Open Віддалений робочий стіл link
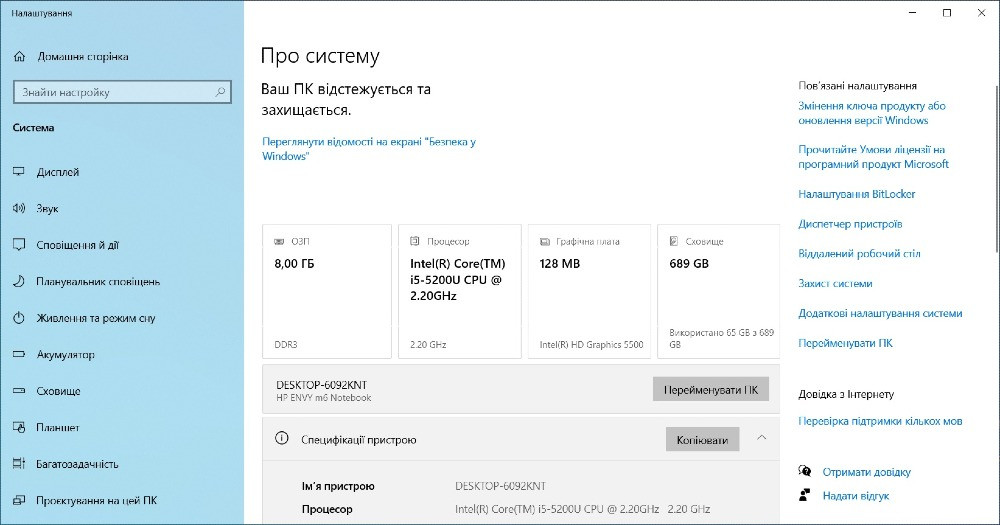Image resolution: width=1000 pixels, height=525 pixels. pos(859,253)
